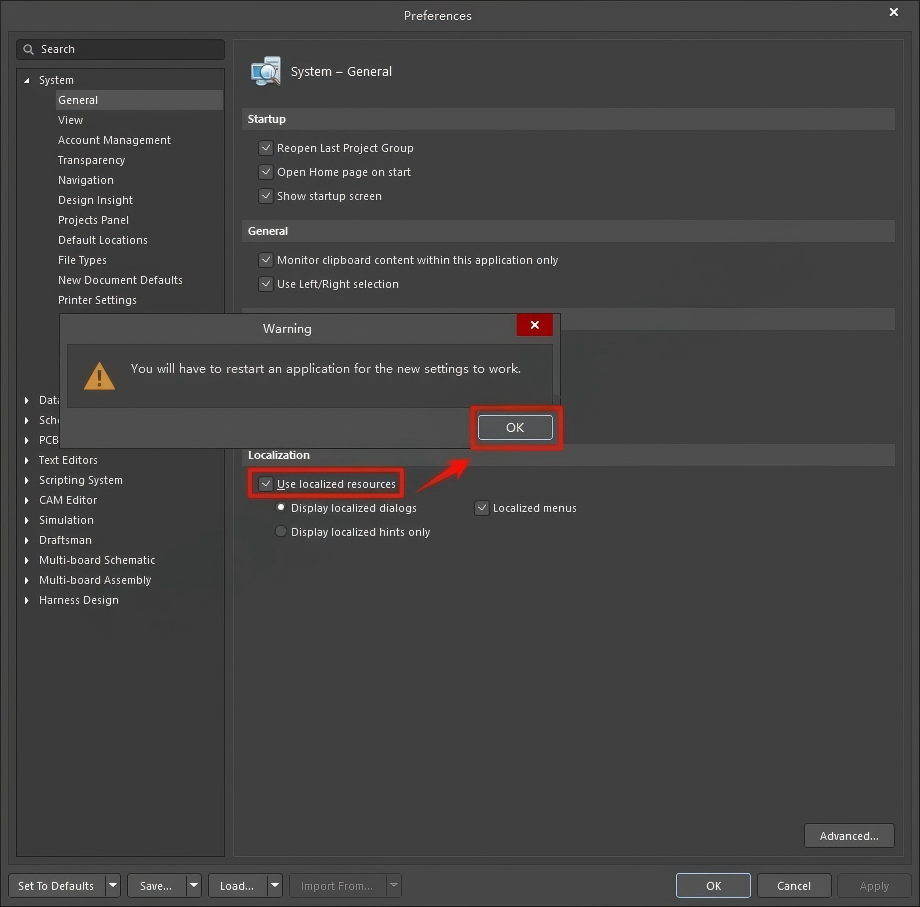The width and height of the screenshot is (920, 907).
Task: Open the dropdown arrow next to Load...
Action: 275,885
